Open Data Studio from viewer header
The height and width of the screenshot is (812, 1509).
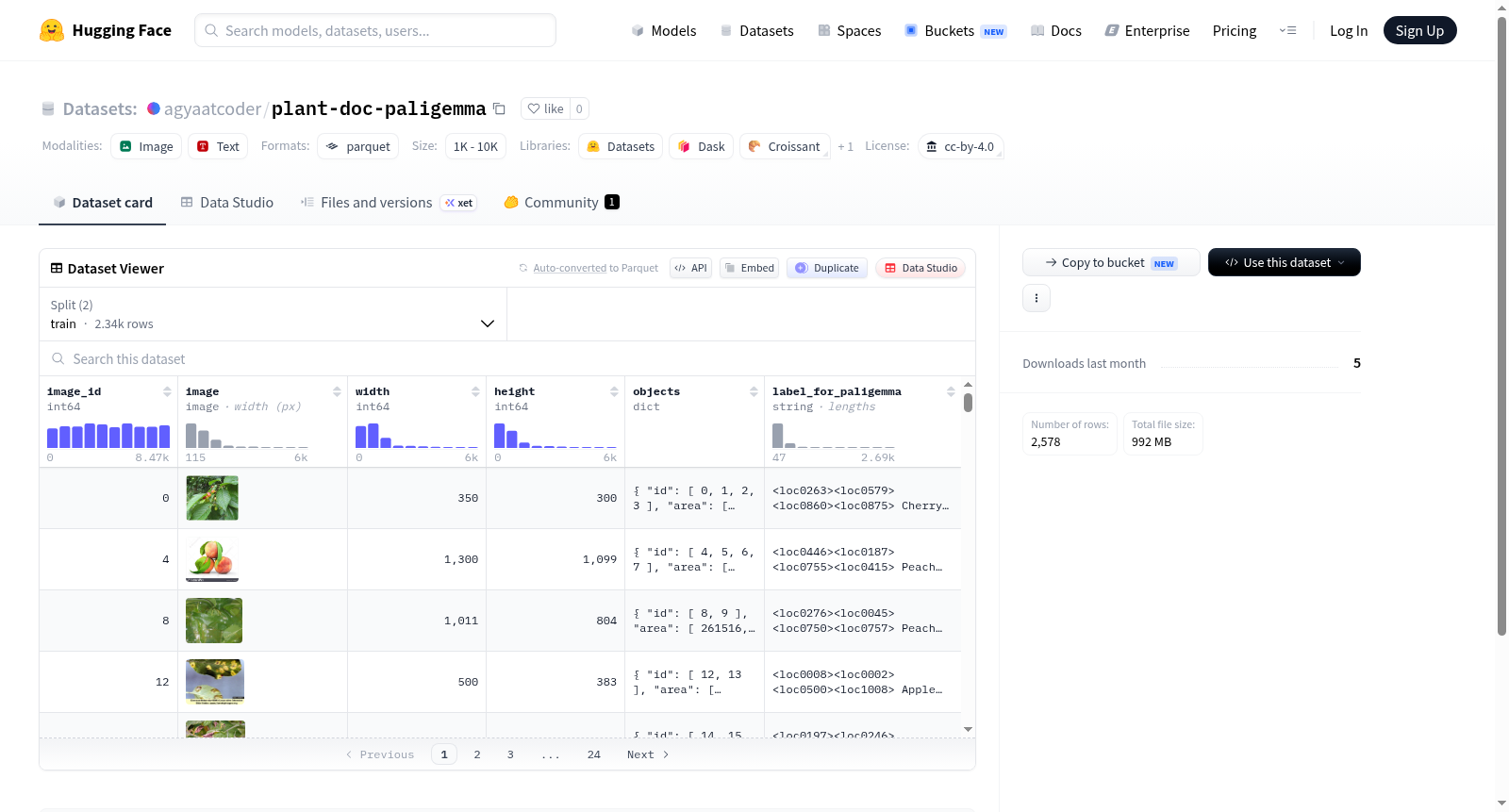coord(920,268)
